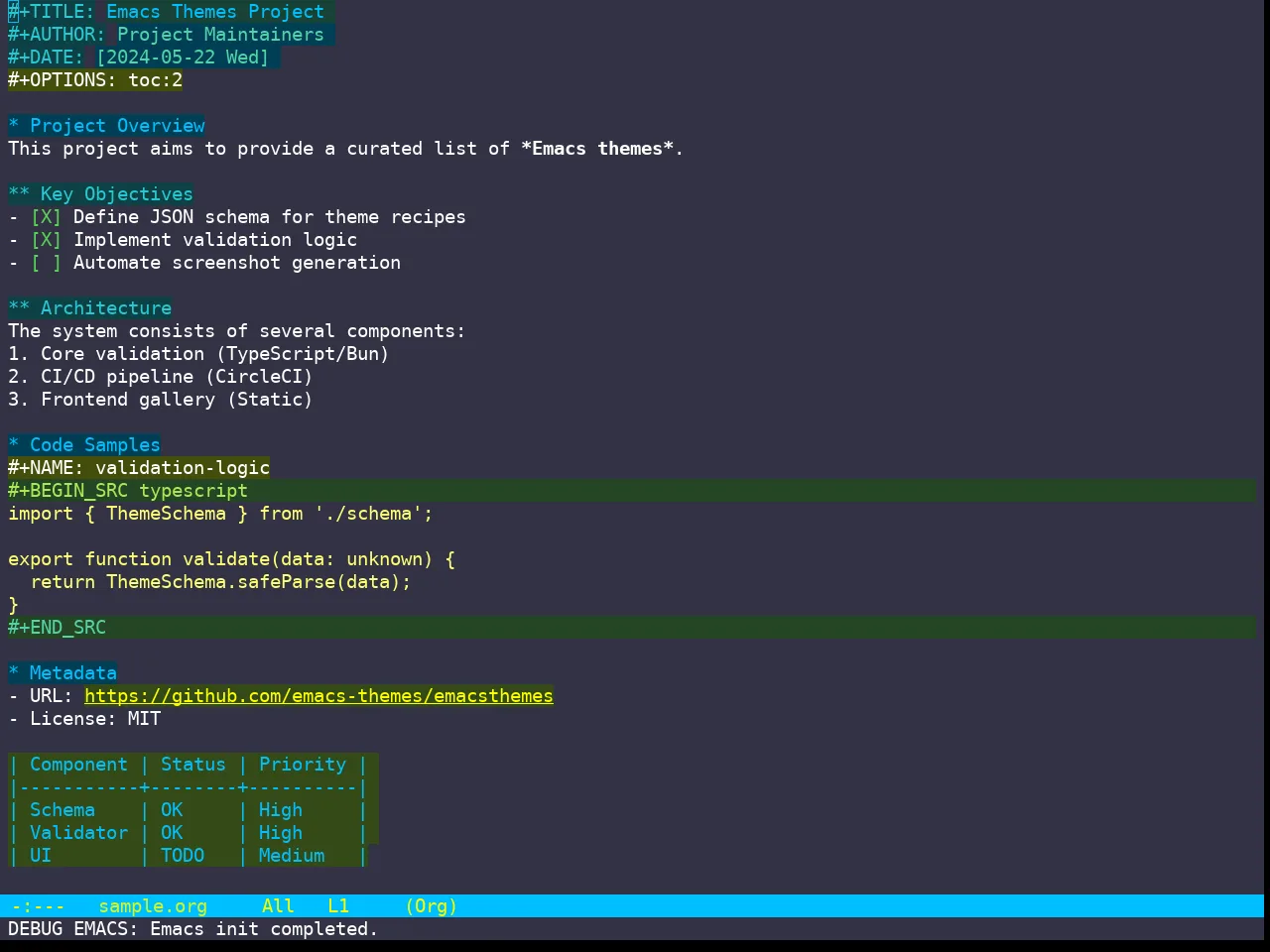Click the date stamp [2024-05-22 Wed]
The image size is (1270, 952).
pos(183,58)
